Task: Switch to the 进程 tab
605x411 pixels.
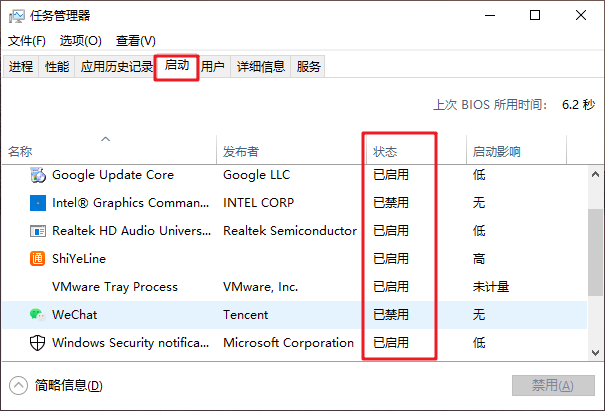Action: point(21,67)
